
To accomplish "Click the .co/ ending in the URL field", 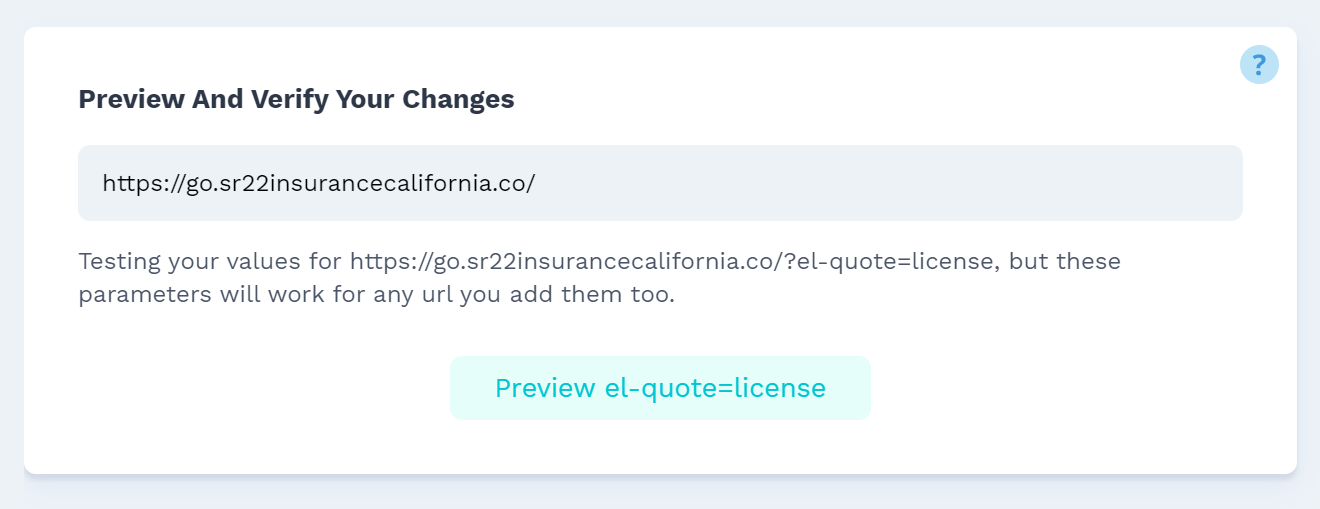I will 512,183.
